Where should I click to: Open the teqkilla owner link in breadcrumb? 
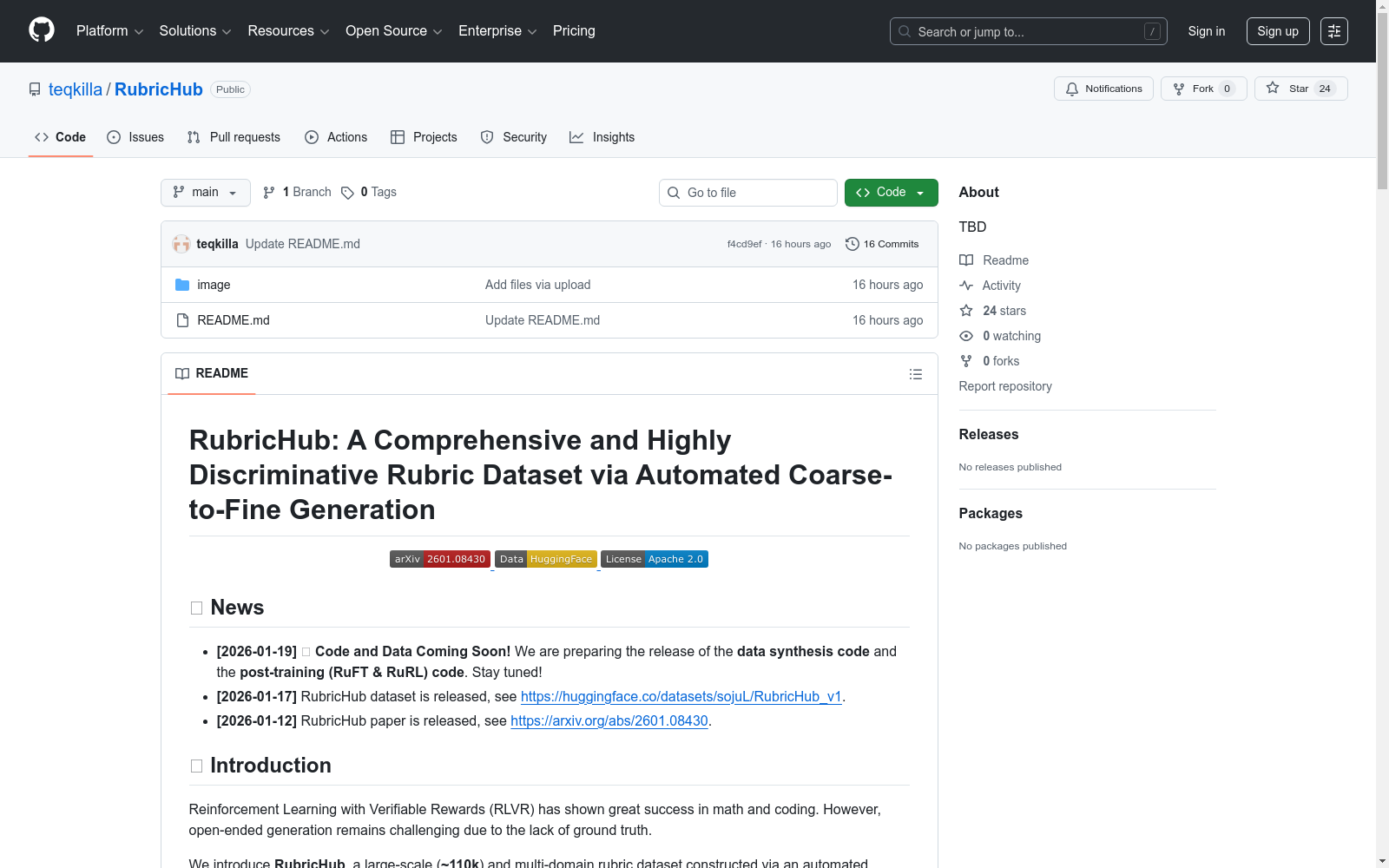pyautogui.click(x=76, y=89)
